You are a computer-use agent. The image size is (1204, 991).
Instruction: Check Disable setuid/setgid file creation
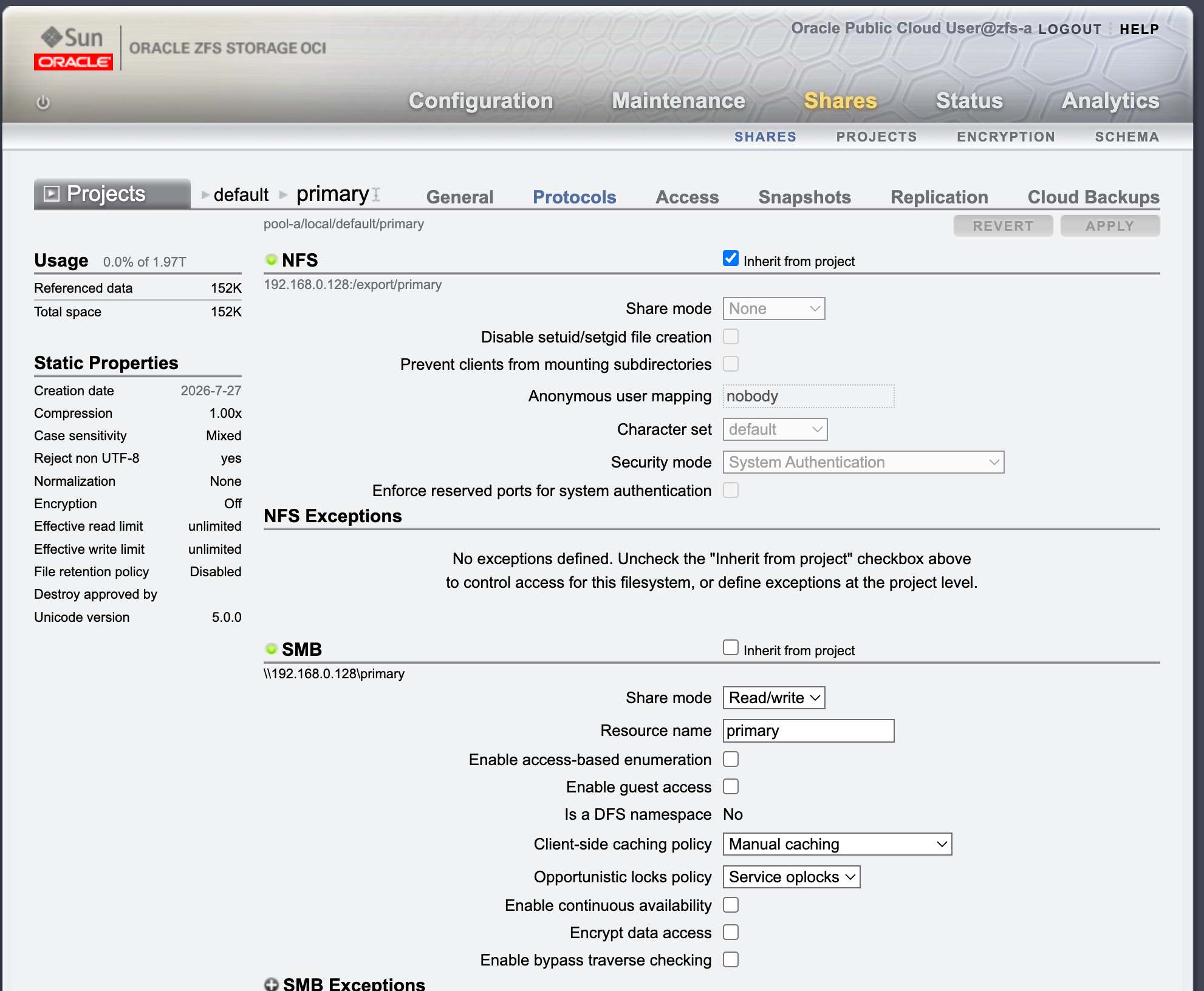(731, 336)
